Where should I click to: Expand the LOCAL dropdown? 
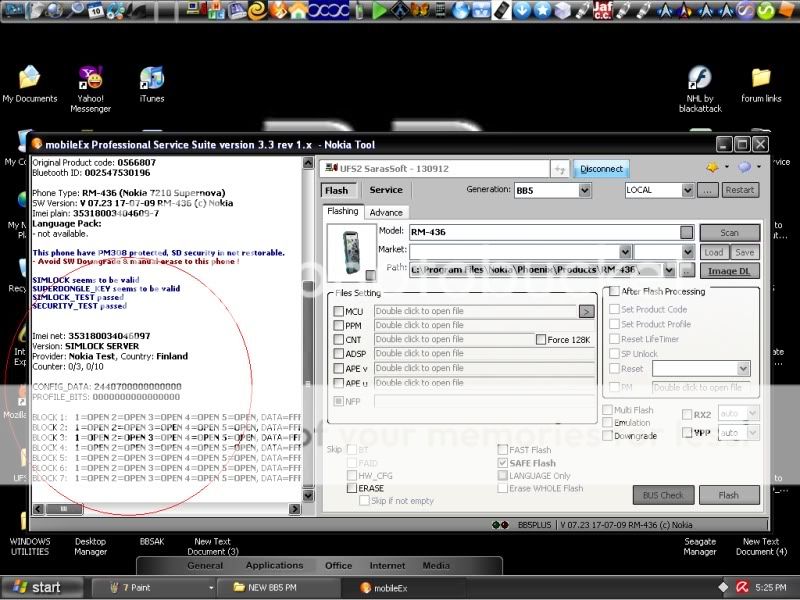coord(687,191)
